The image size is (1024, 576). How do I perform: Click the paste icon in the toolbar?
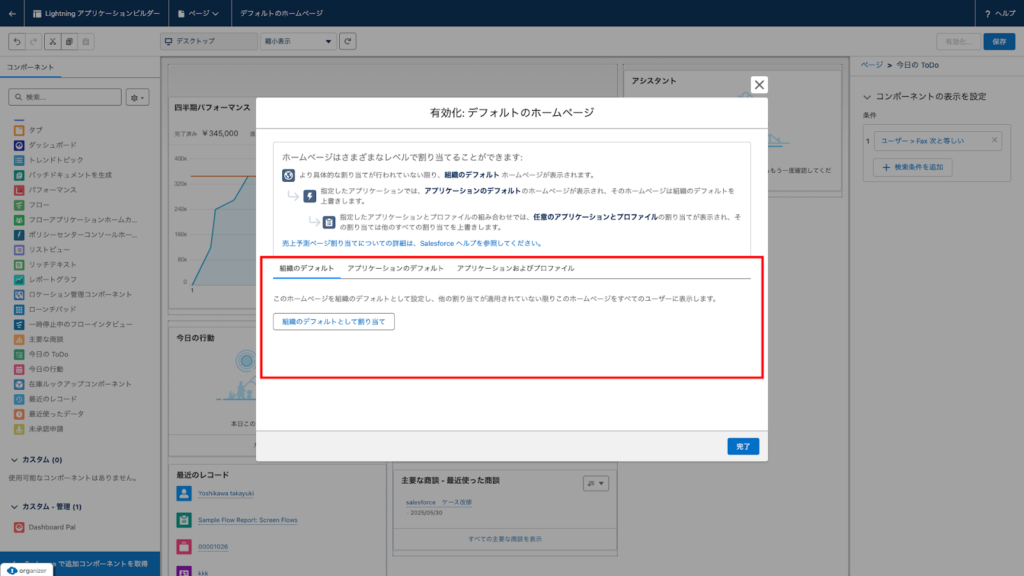click(x=86, y=42)
